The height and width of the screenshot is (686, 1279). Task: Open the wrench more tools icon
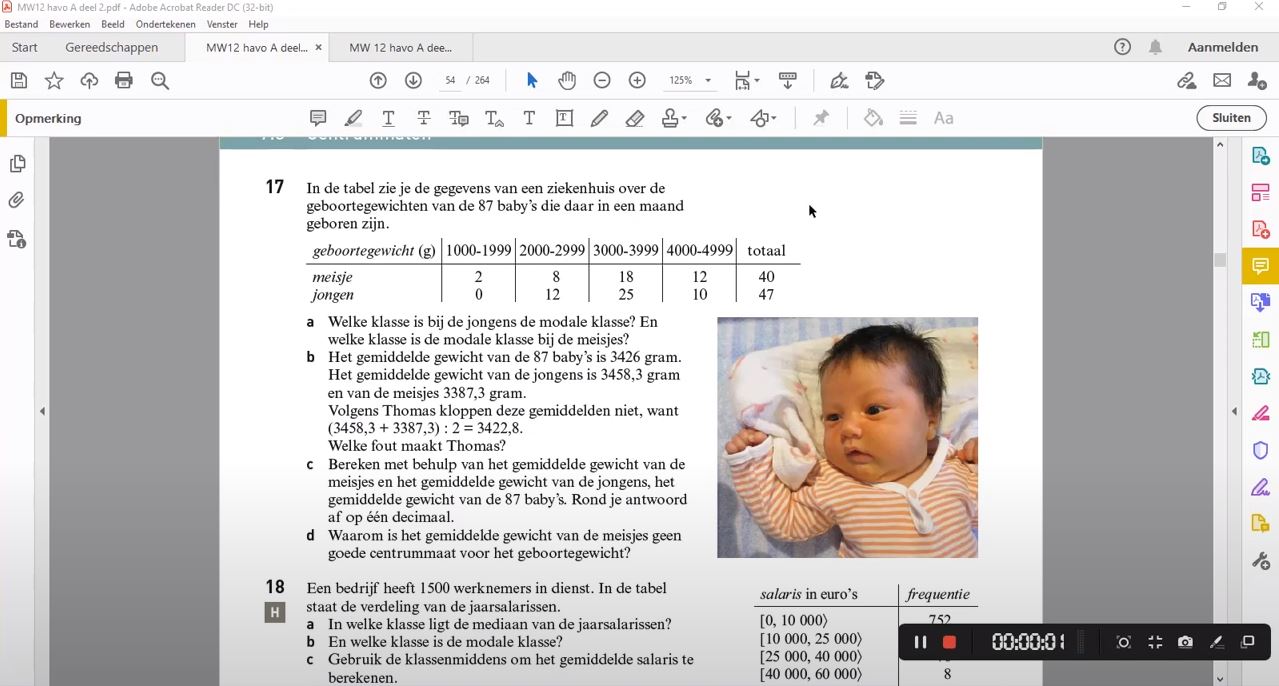pyautogui.click(x=1260, y=561)
